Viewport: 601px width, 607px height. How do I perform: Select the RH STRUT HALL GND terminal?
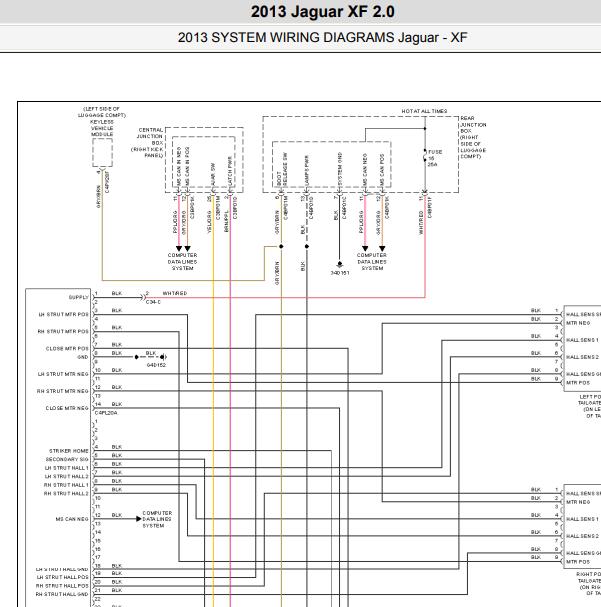coord(62,594)
